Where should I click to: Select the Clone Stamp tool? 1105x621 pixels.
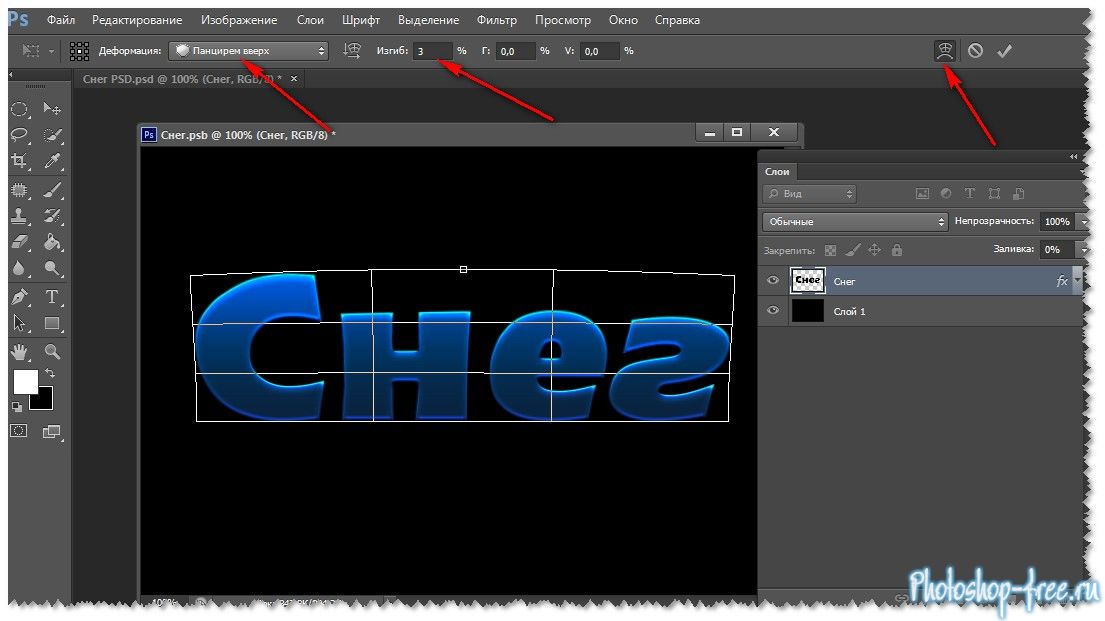coord(19,215)
